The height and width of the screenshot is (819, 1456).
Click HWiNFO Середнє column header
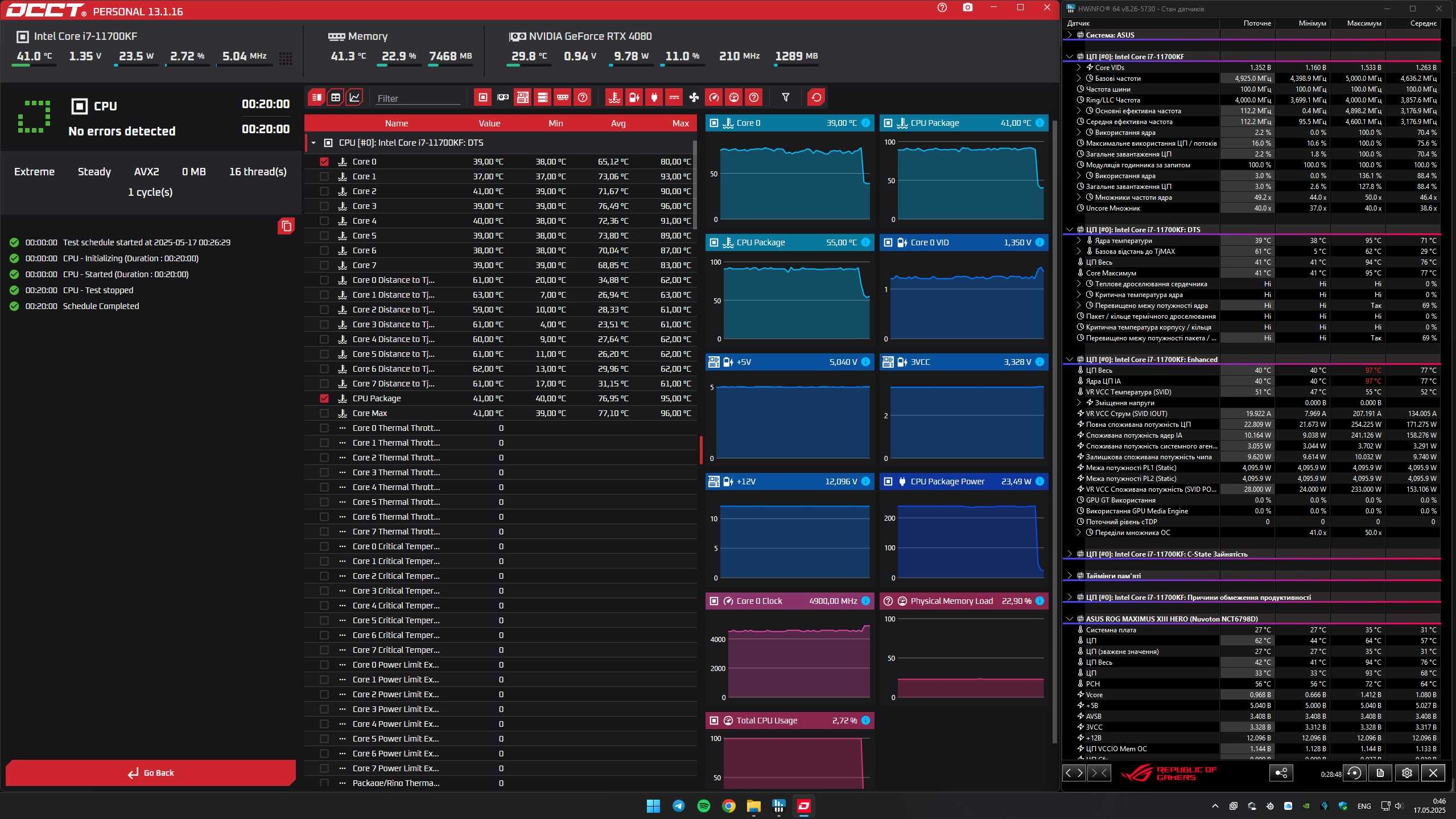click(x=1423, y=23)
